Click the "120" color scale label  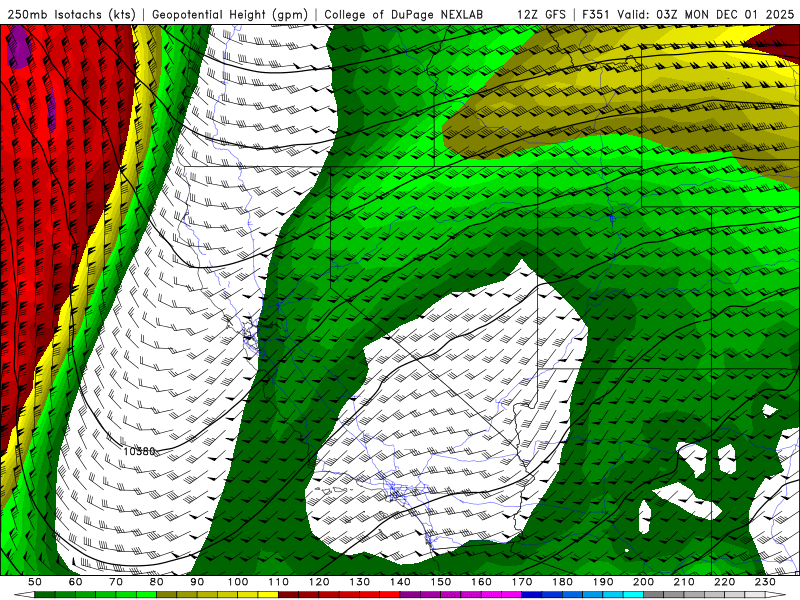319,582
